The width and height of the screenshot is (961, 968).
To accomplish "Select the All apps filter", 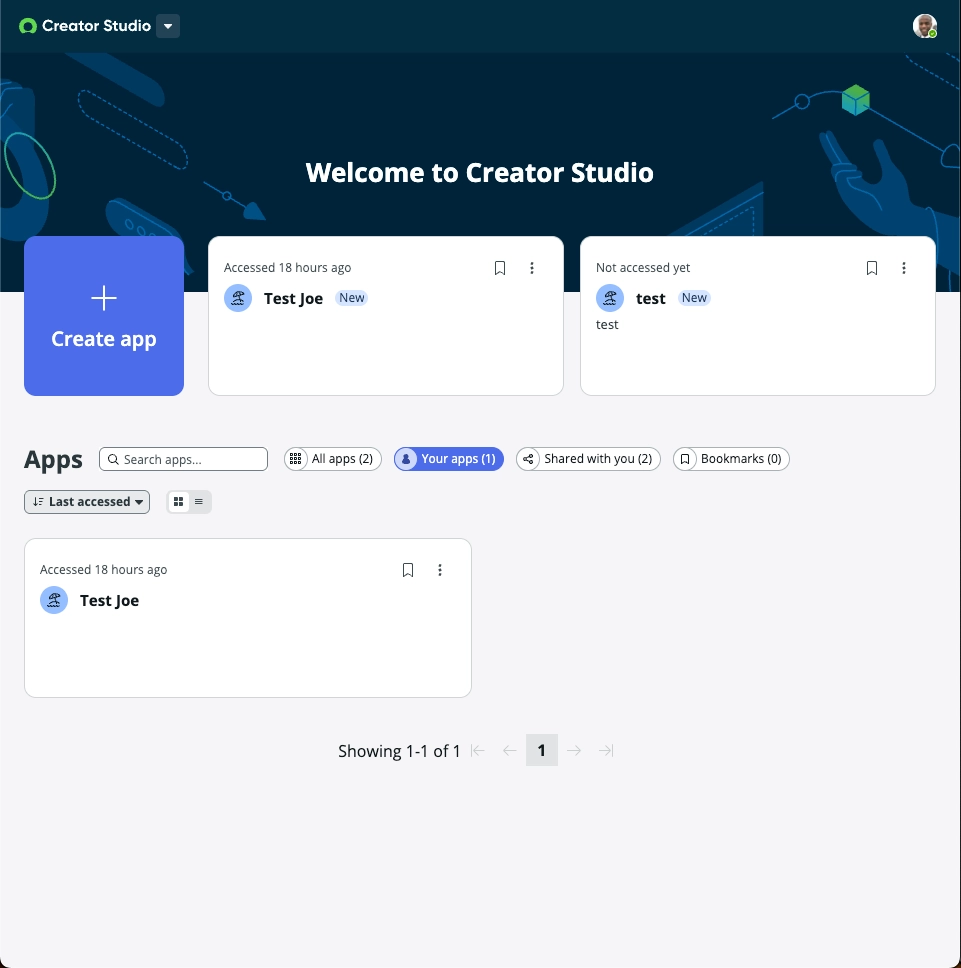I will (332, 459).
